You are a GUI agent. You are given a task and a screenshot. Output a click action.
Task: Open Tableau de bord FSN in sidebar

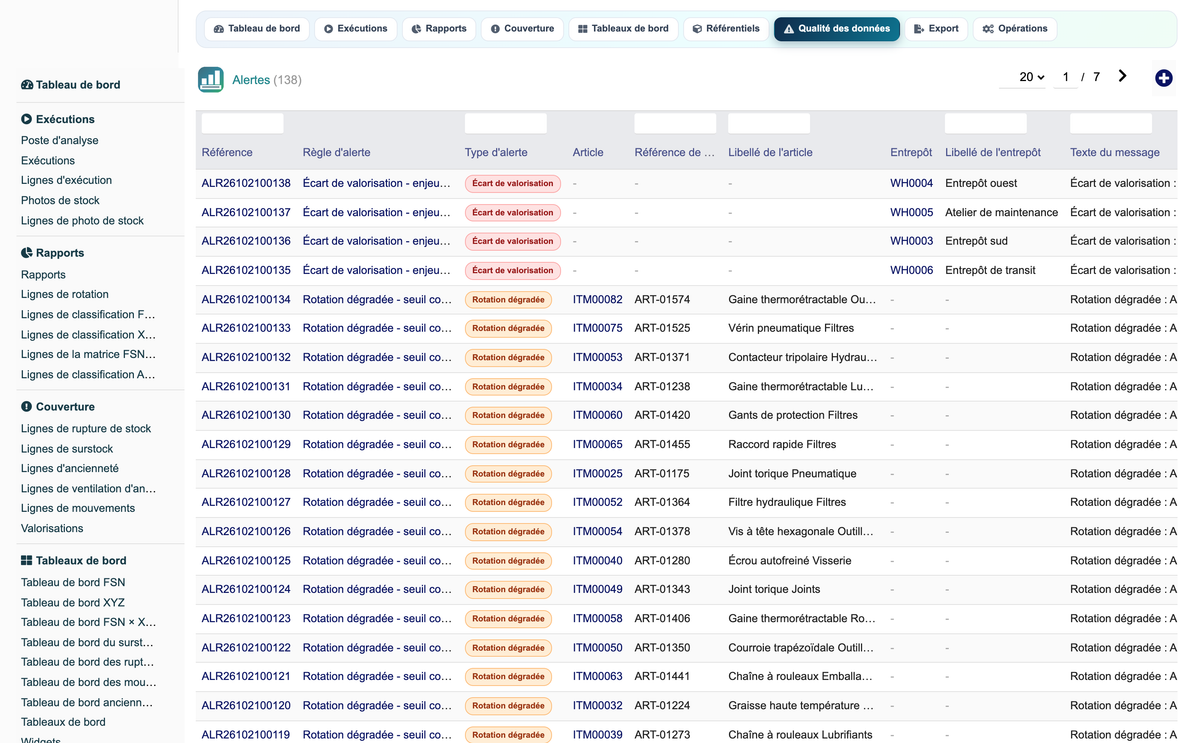(73, 583)
